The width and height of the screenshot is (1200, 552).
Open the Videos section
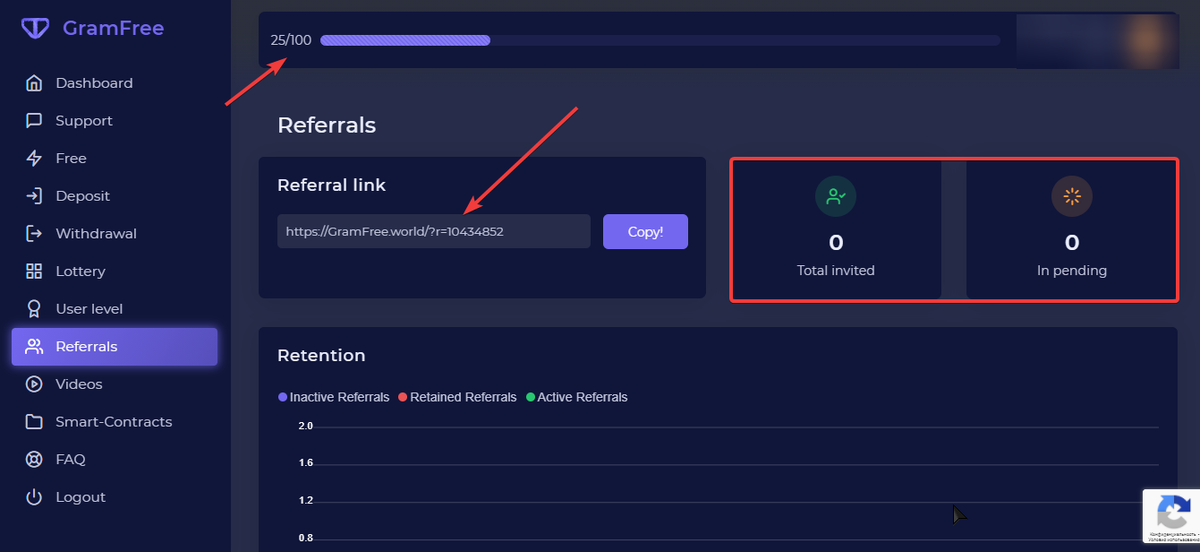[114, 384]
